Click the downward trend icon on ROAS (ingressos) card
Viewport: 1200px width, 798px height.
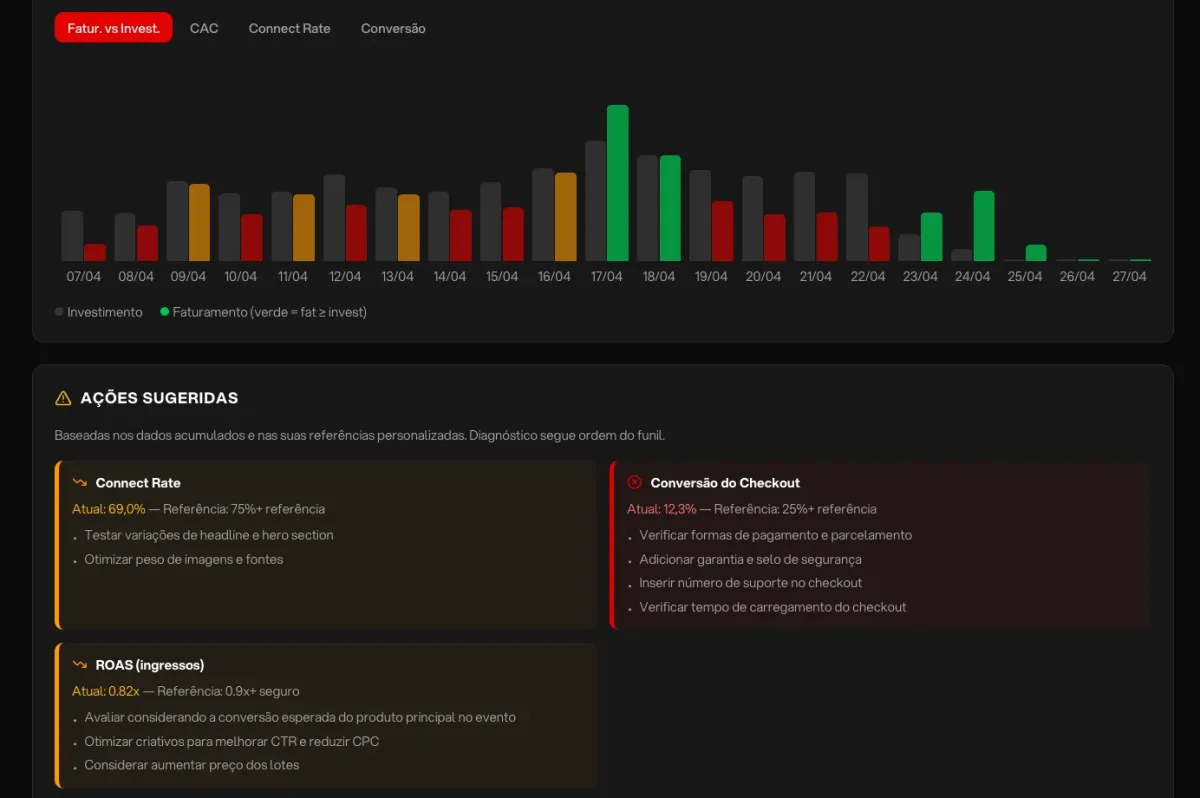tap(80, 665)
